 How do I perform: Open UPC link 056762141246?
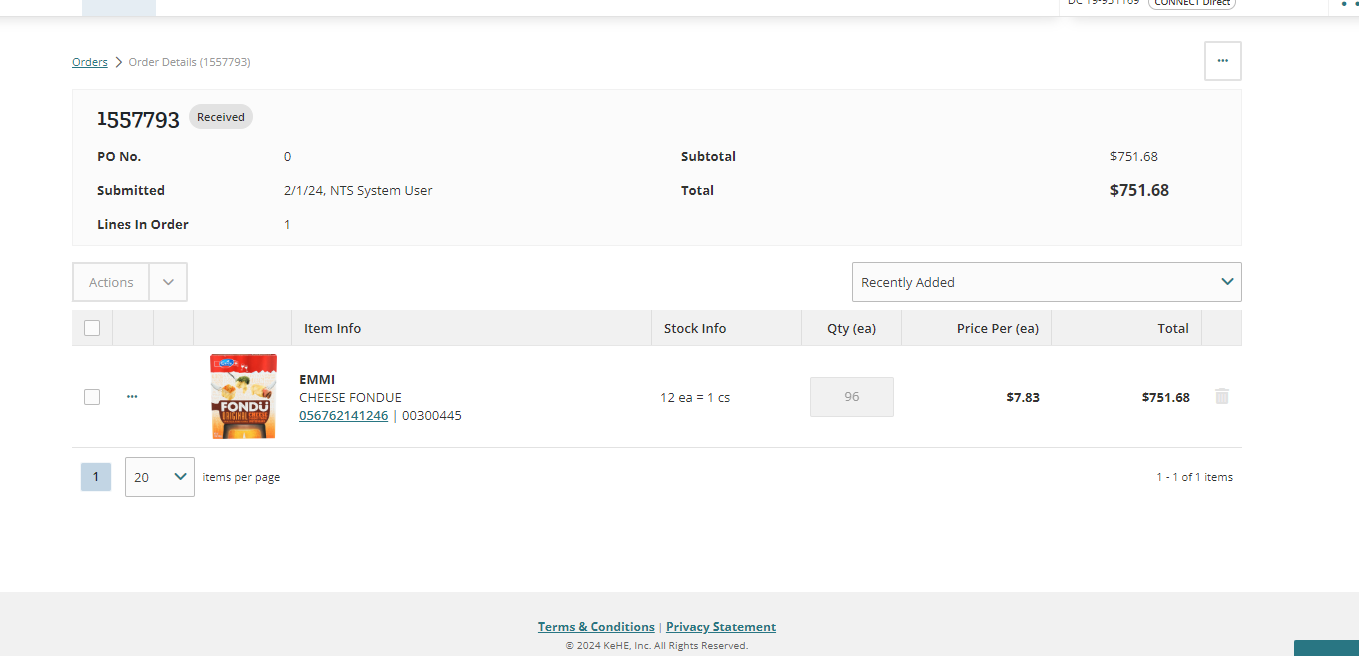point(343,416)
